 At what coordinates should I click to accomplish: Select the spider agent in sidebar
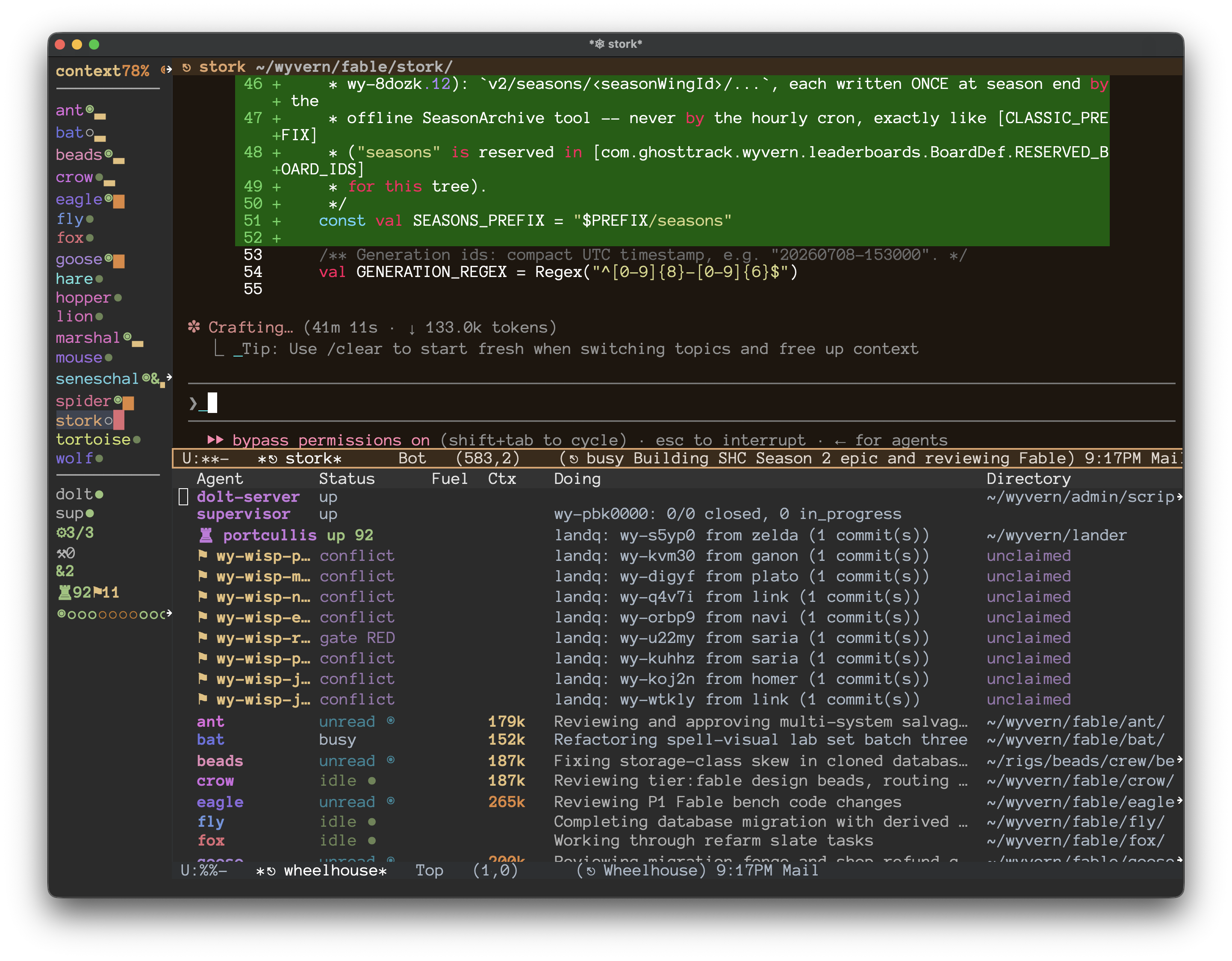pyautogui.click(x=83, y=401)
